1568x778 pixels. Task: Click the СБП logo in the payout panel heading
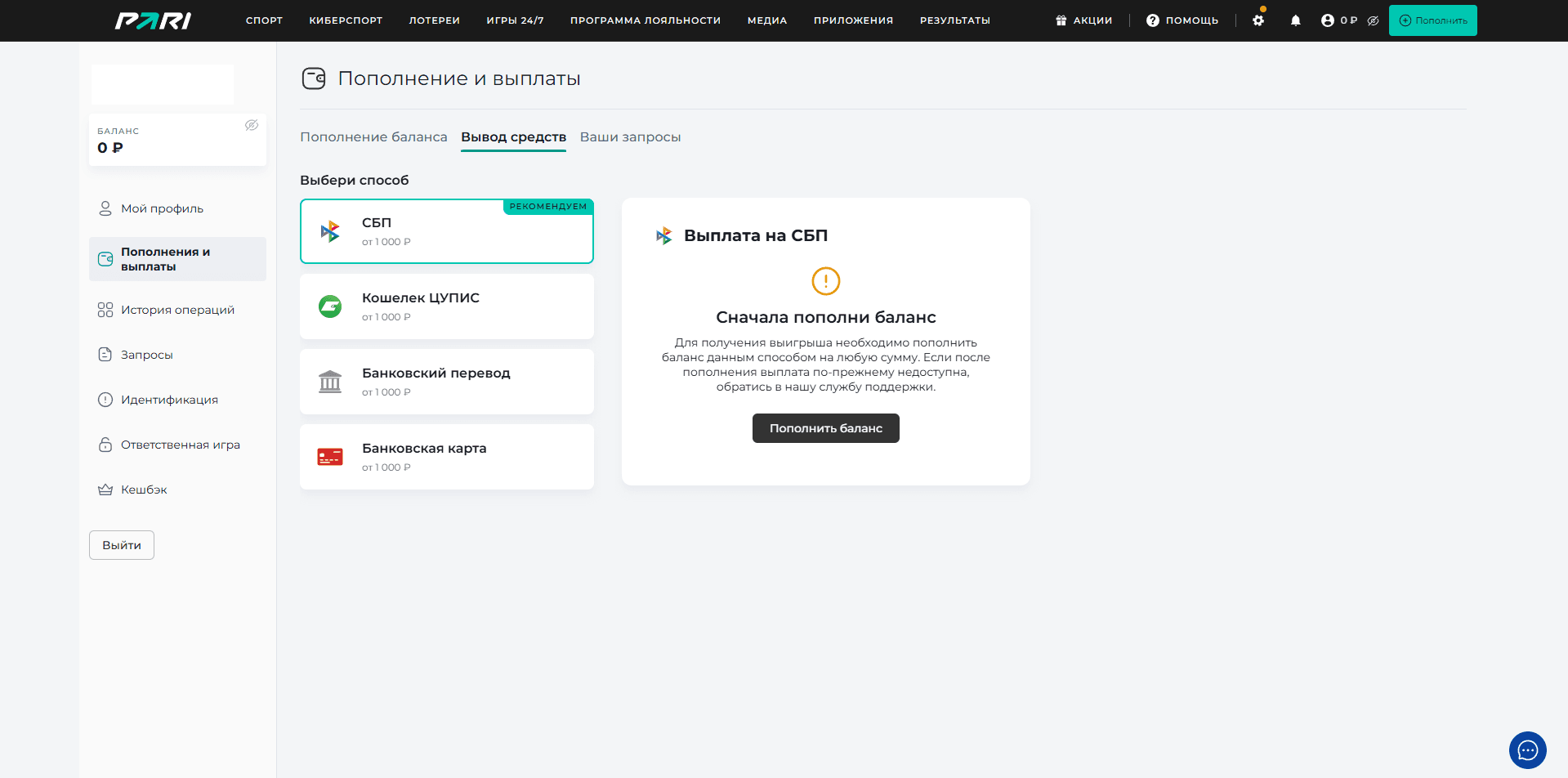[x=664, y=235]
